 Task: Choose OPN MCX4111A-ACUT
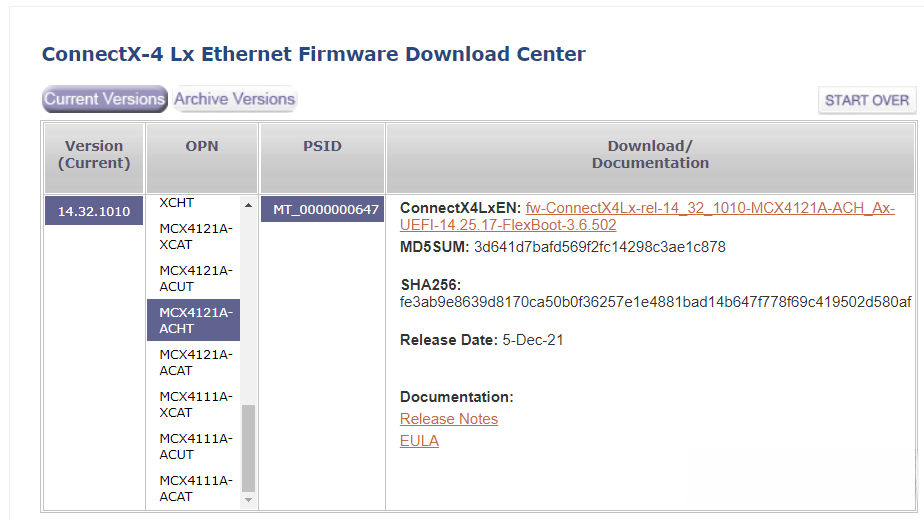coord(193,446)
